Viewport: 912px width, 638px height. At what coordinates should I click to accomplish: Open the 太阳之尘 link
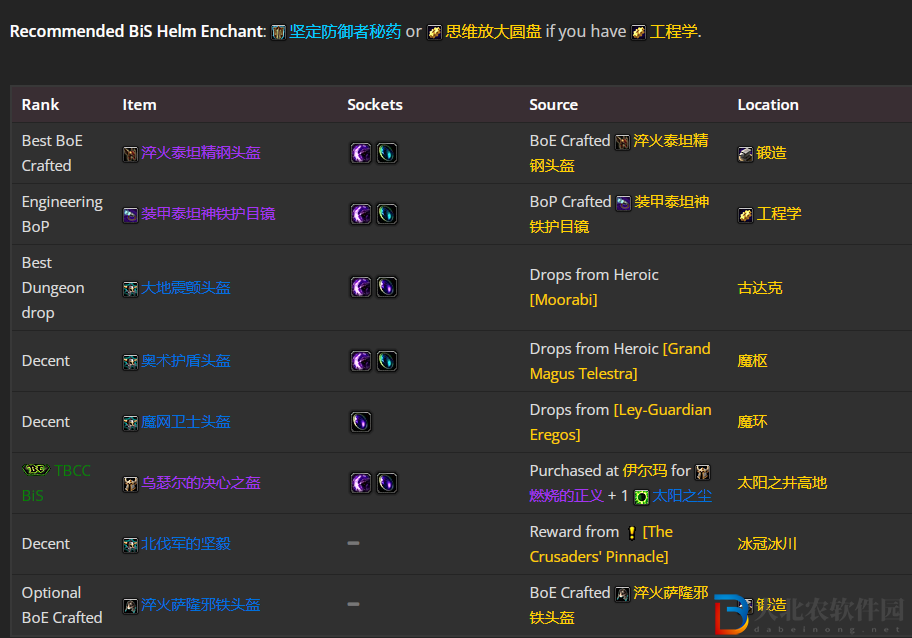point(682,496)
